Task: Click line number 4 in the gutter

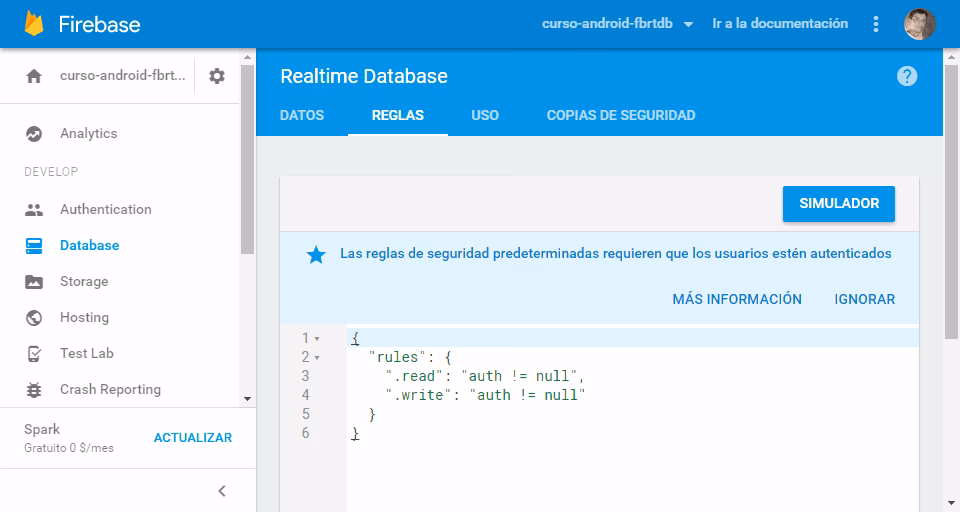Action: (x=306, y=395)
